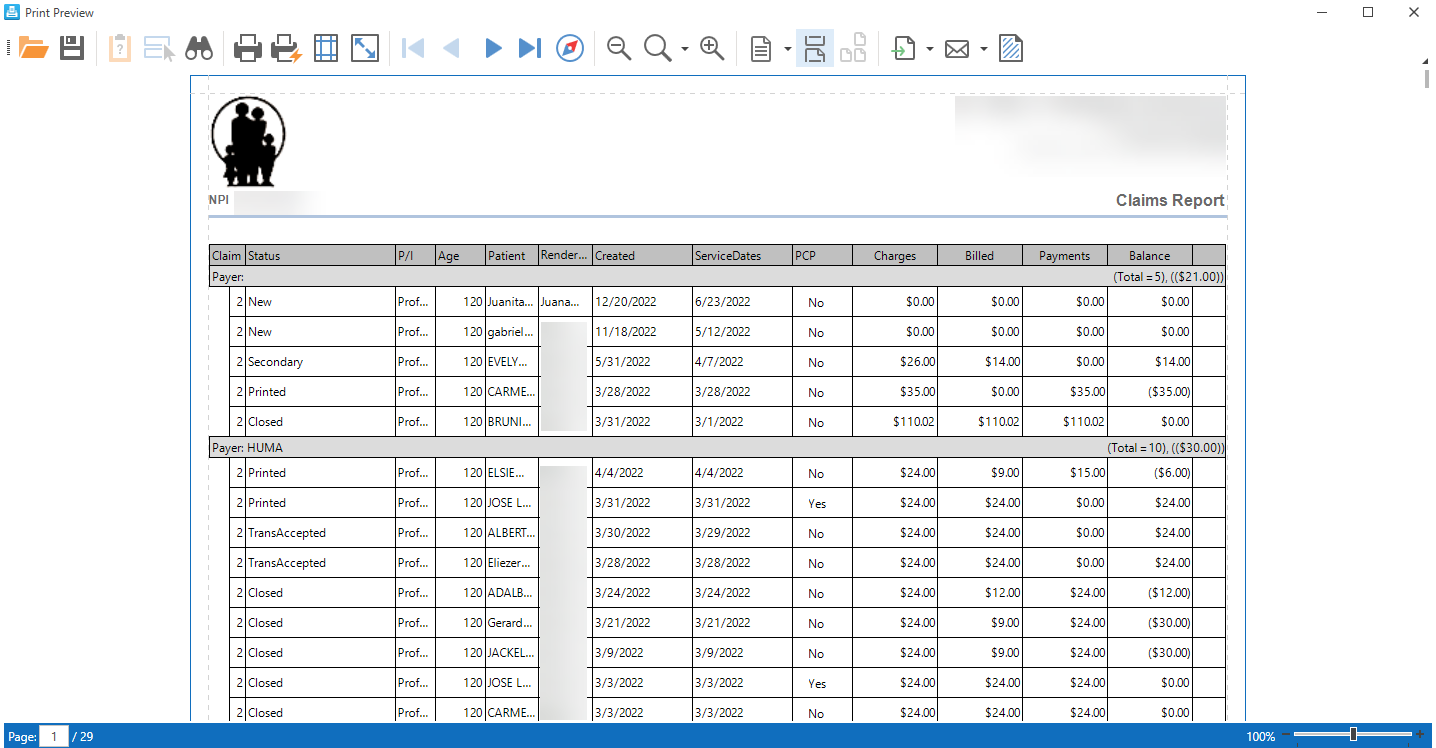Viewport: 1436px width, 748px height.
Task: Toggle the navigation pane compass icon
Action: (570, 48)
